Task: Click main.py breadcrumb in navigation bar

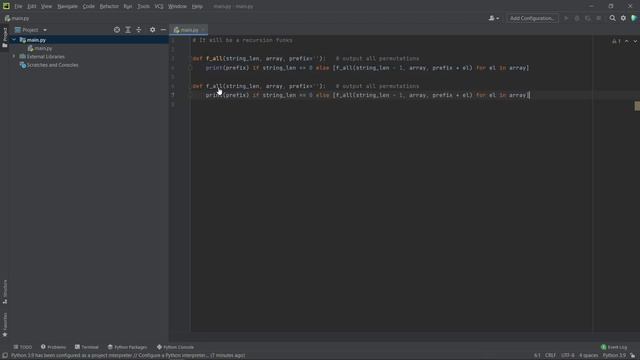Action: pyautogui.click(x=17, y=18)
